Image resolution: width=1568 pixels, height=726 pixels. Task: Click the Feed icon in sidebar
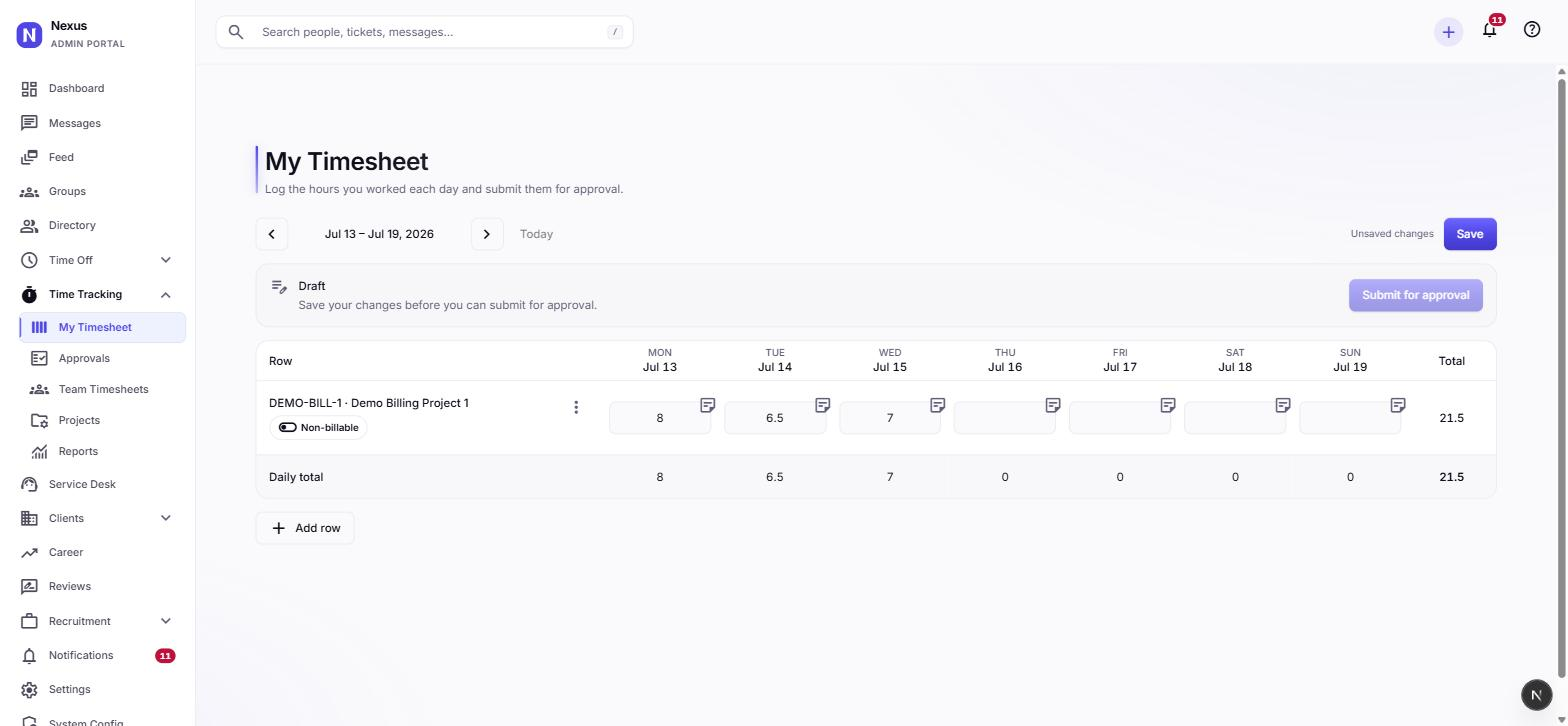29,157
